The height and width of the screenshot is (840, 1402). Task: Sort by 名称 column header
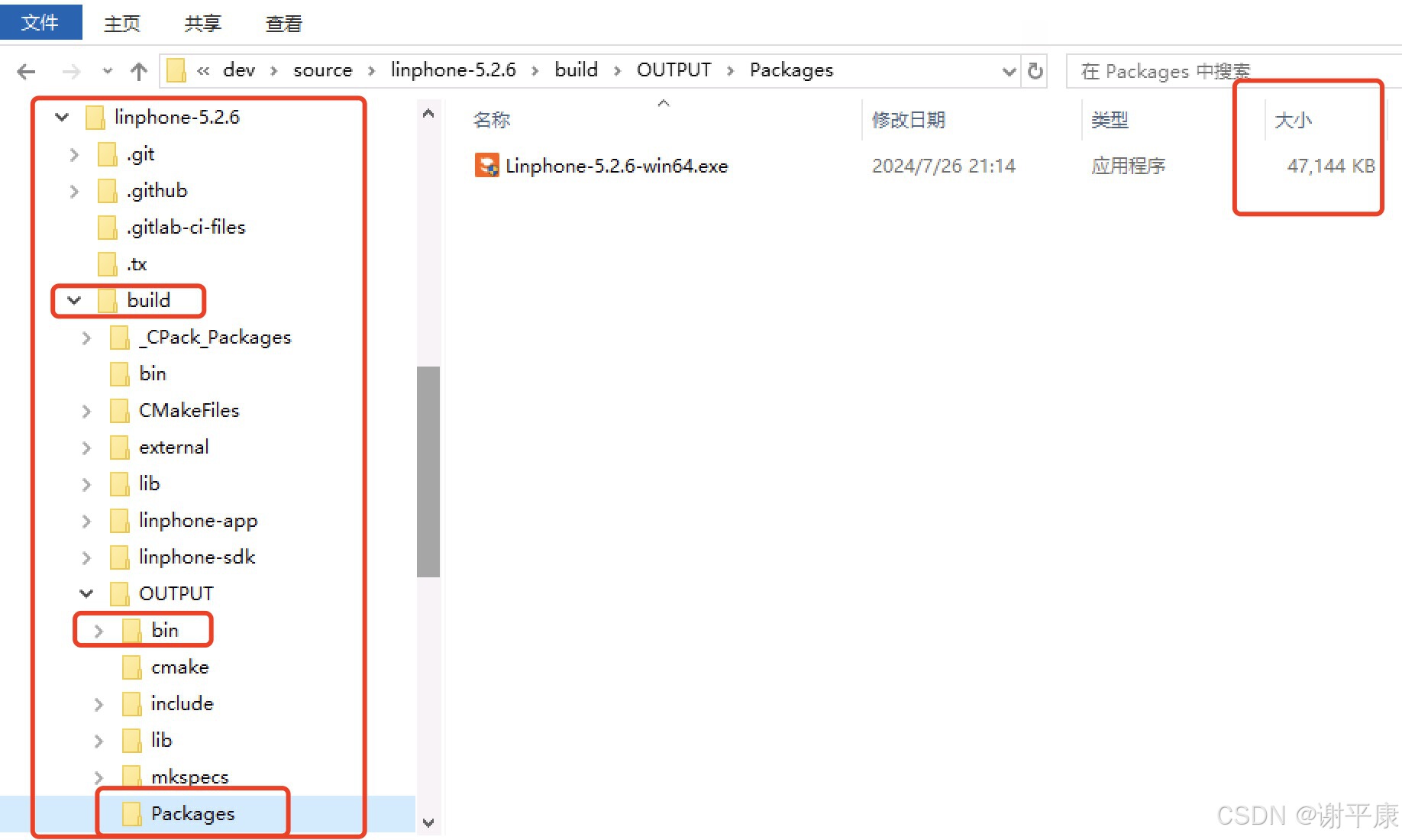click(x=492, y=121)
